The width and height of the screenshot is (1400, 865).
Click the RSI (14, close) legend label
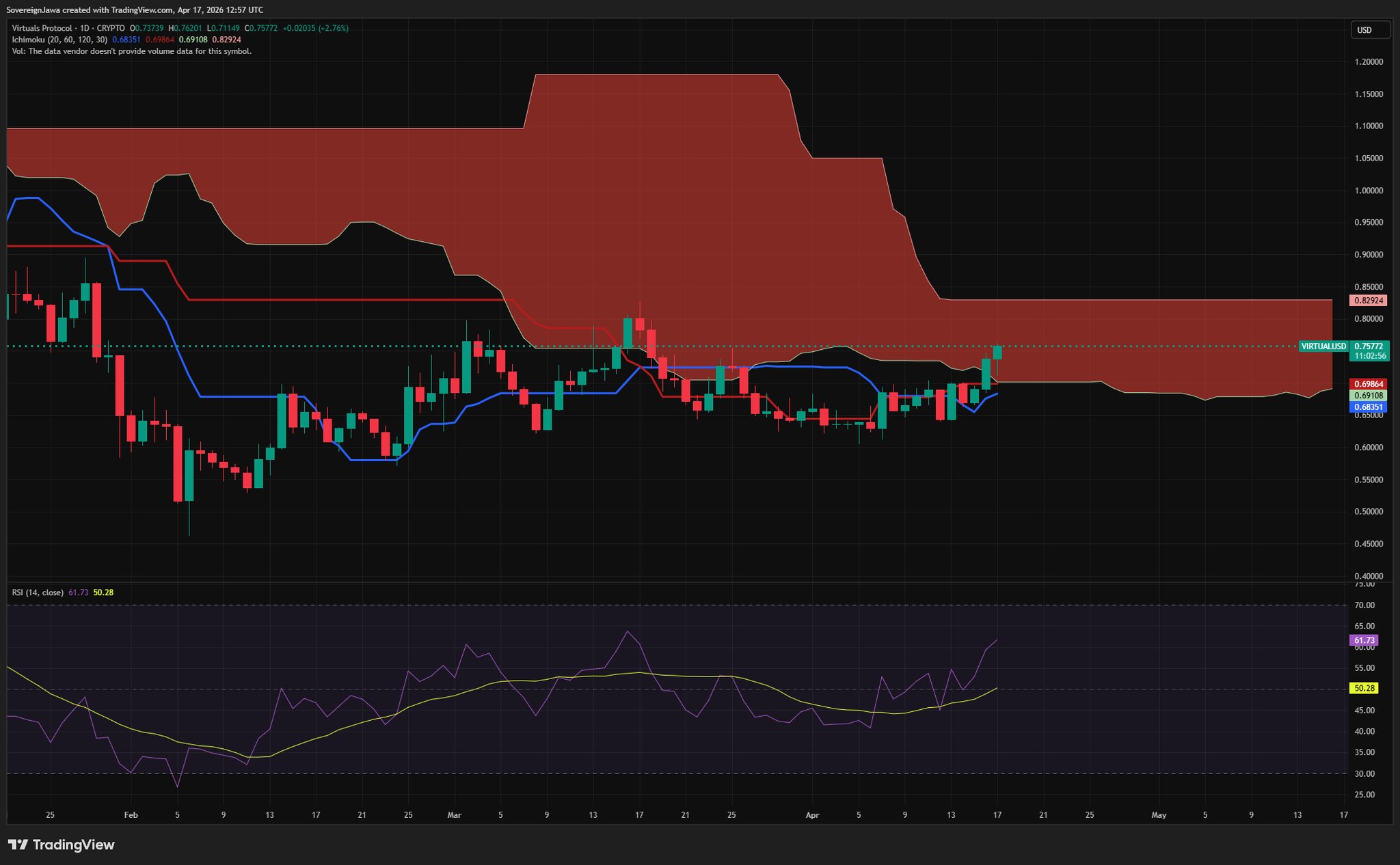click(38, 592)
